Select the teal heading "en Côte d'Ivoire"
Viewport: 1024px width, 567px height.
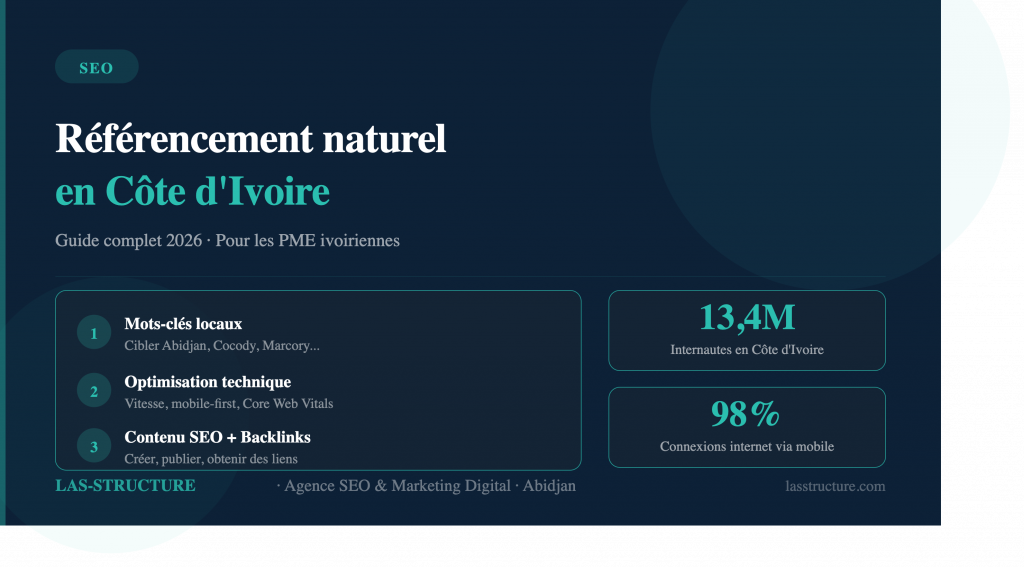[193, 191]
